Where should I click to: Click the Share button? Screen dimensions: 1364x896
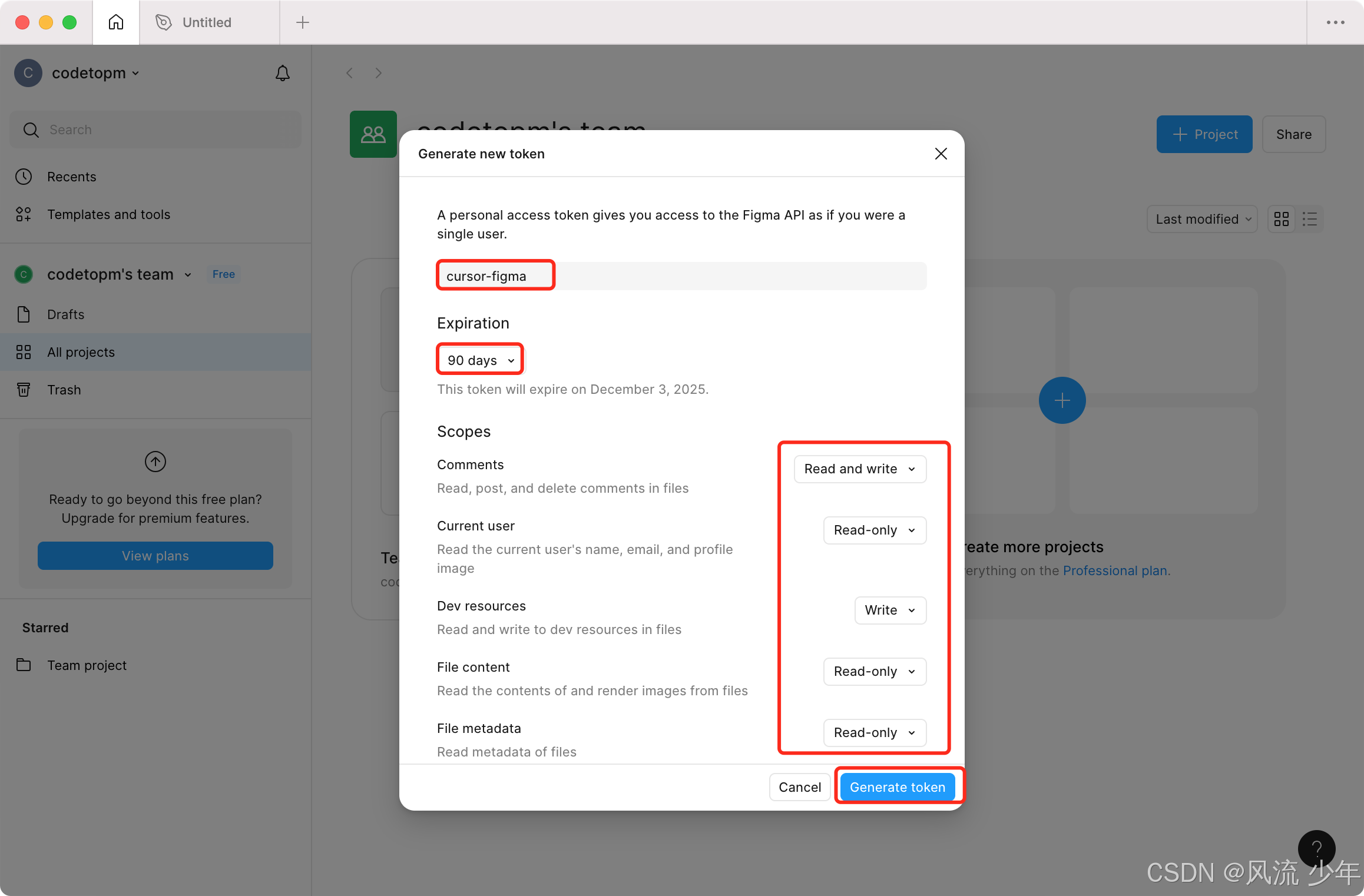[1293, 134]
